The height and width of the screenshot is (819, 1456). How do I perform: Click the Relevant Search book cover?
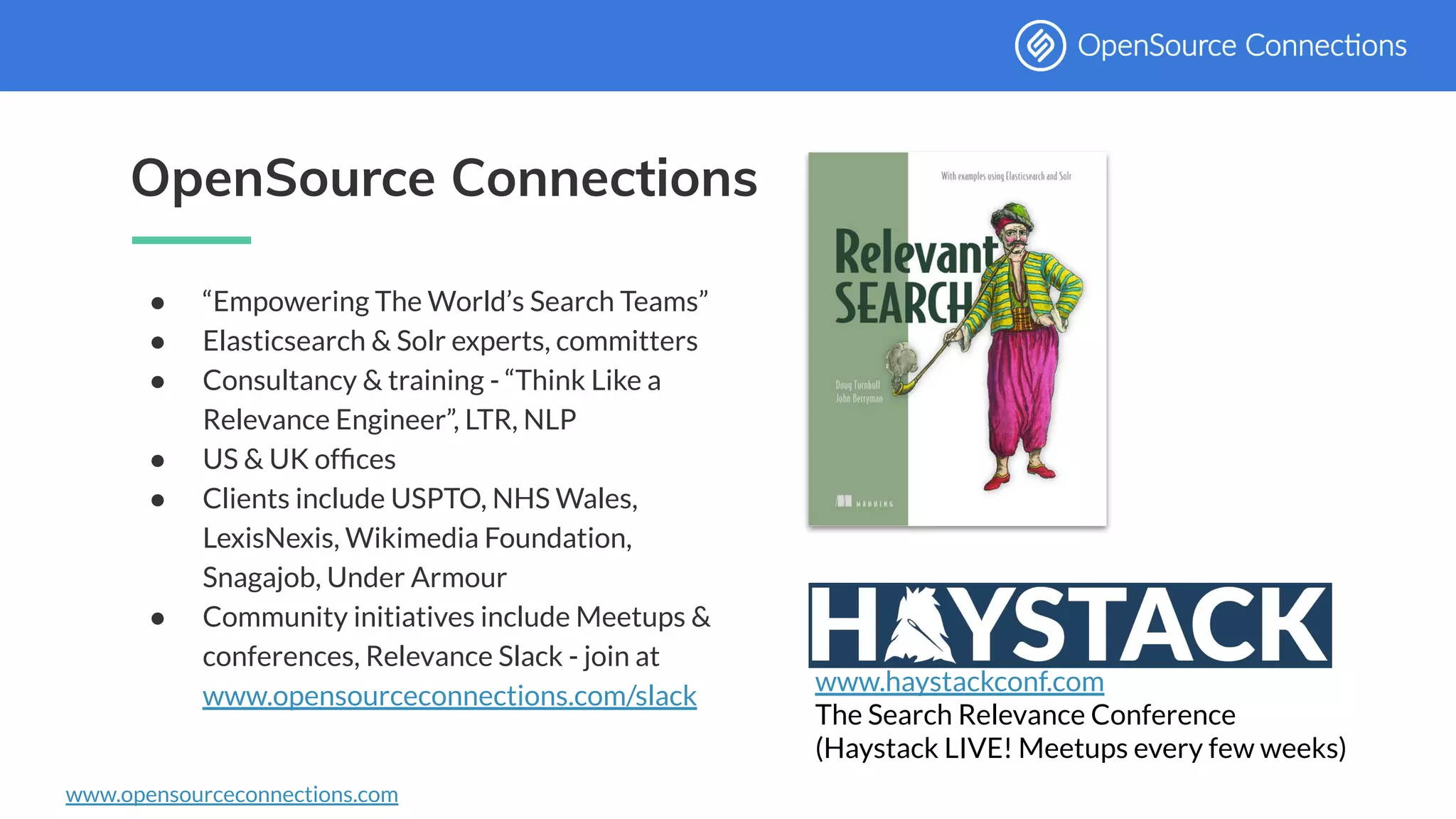[957, 339]
